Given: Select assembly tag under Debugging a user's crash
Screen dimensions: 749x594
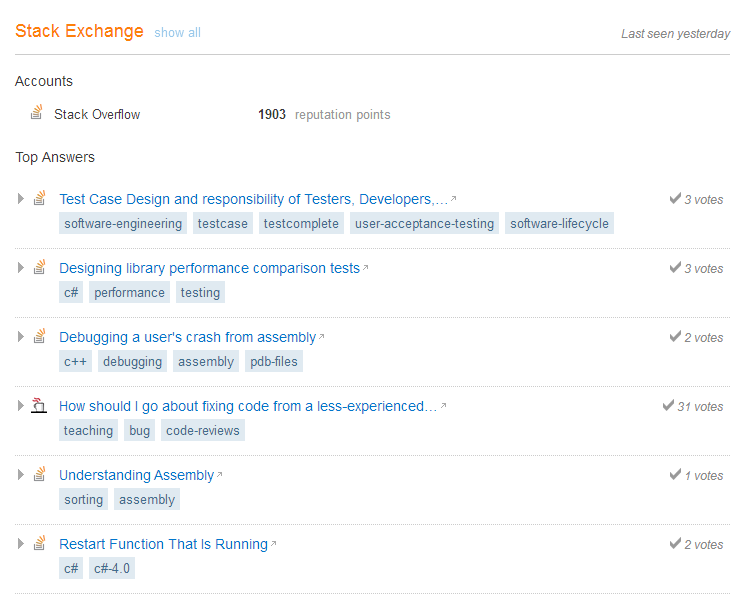Looking at the screenshot, I should [x=206, y=361].
